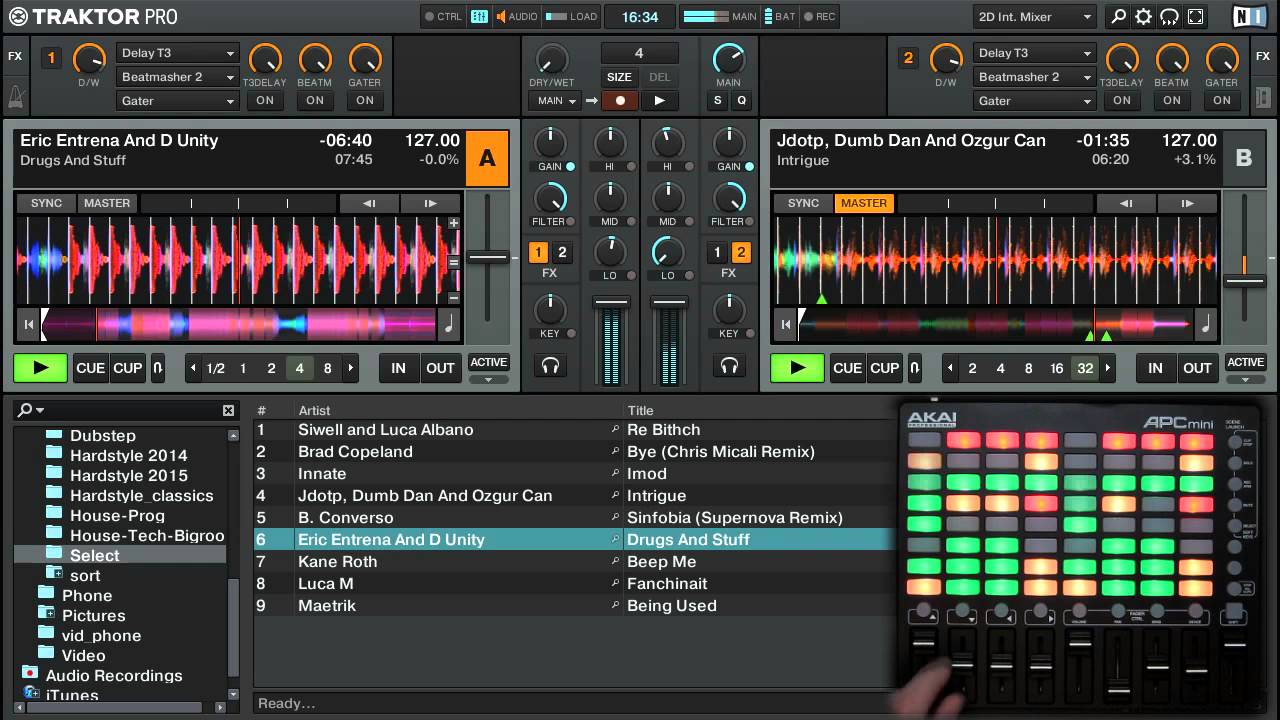Viewport: 1280px width, 720px height.
Task: Toggle FX unit 2 T3DELAY ON
Action: tap(1122, 100)
